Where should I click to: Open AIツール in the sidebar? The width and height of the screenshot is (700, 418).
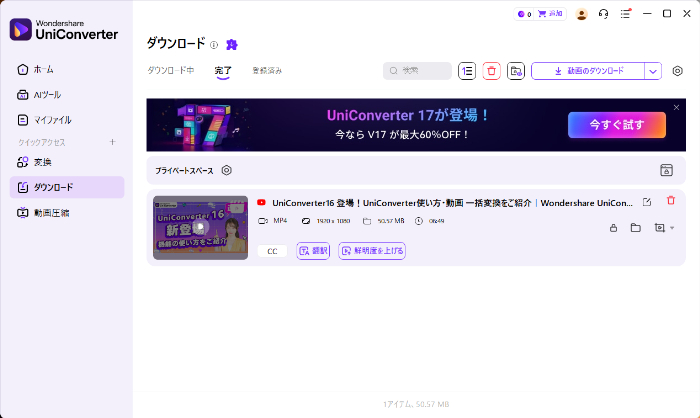coord(39,95)
